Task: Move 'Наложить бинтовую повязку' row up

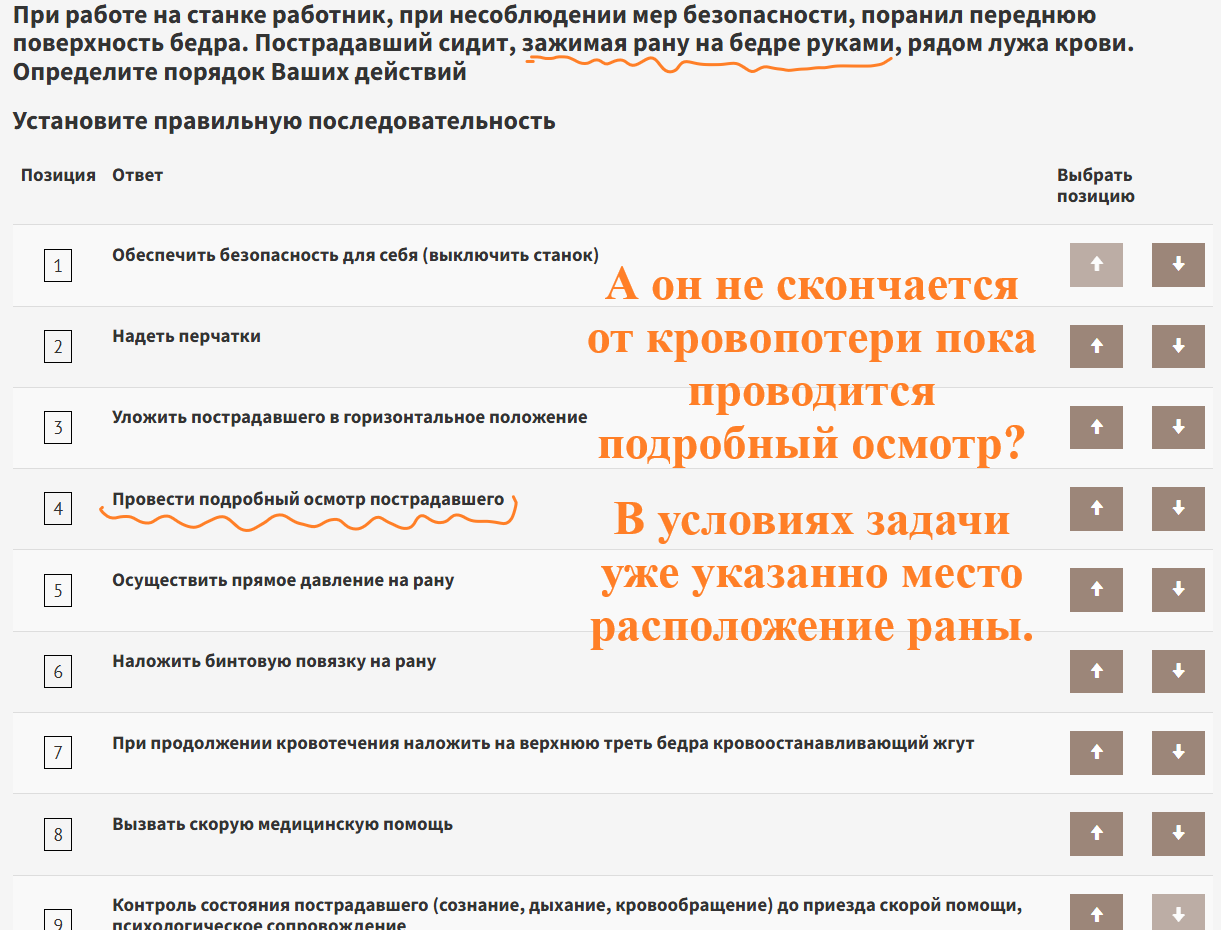Action: point(1096,671)
